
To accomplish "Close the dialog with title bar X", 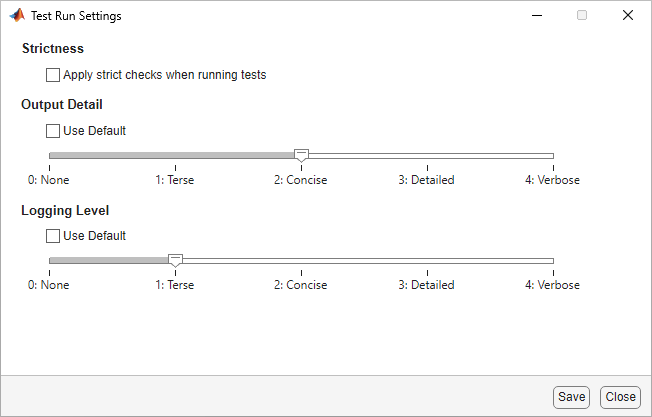I will point(627,16).
